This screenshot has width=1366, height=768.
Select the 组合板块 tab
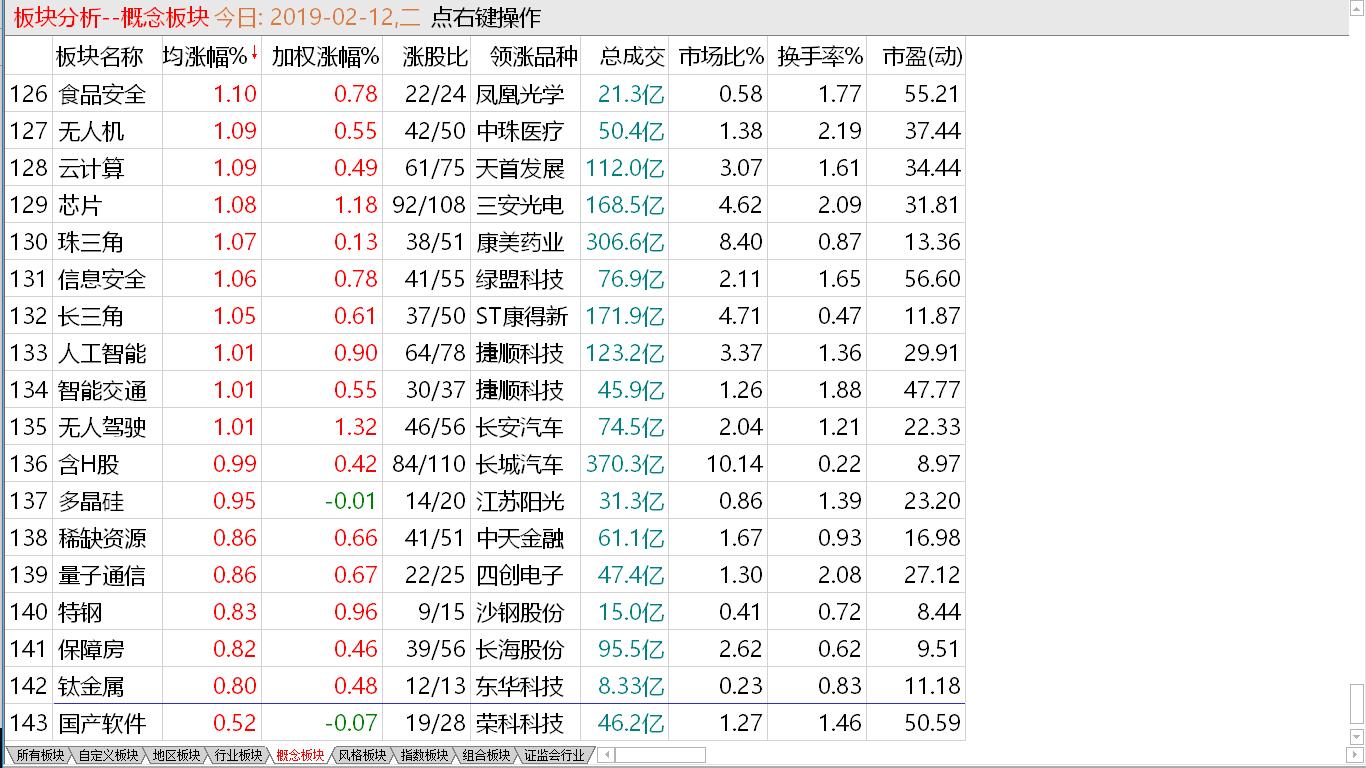coord(486,756)
